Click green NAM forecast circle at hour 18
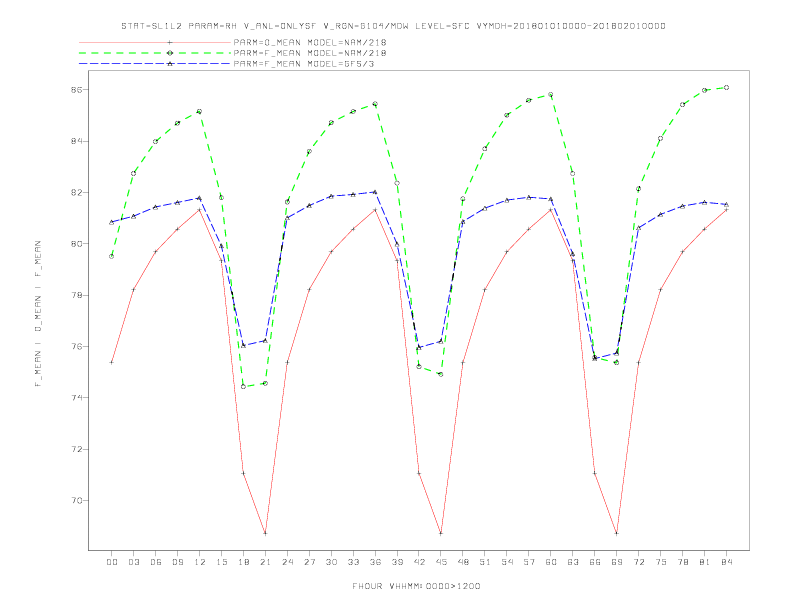The height and width of the screenshot is (612, 792). tap(243, 387)
